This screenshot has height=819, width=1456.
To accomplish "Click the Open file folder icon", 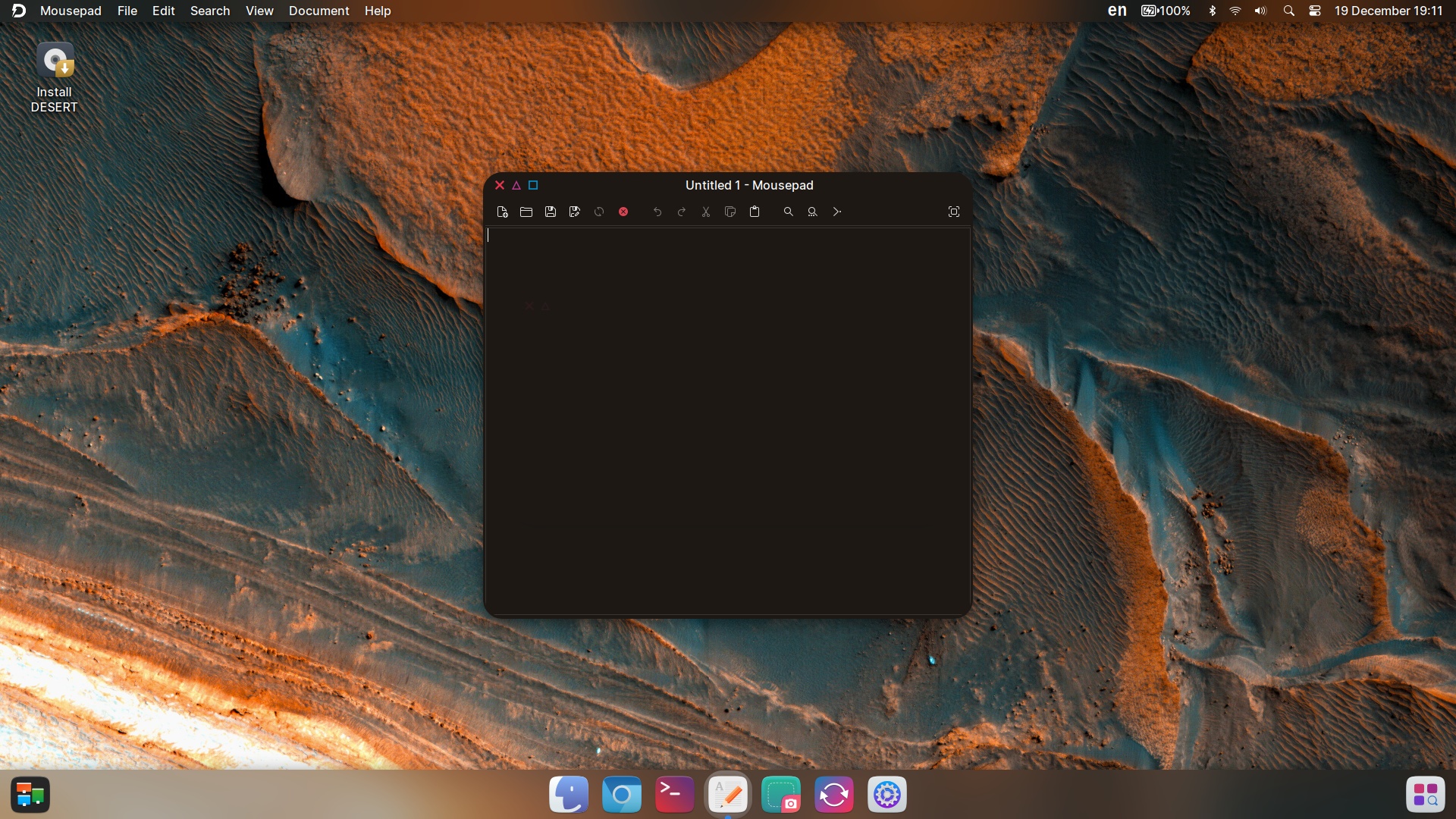I will pos(526,212).
